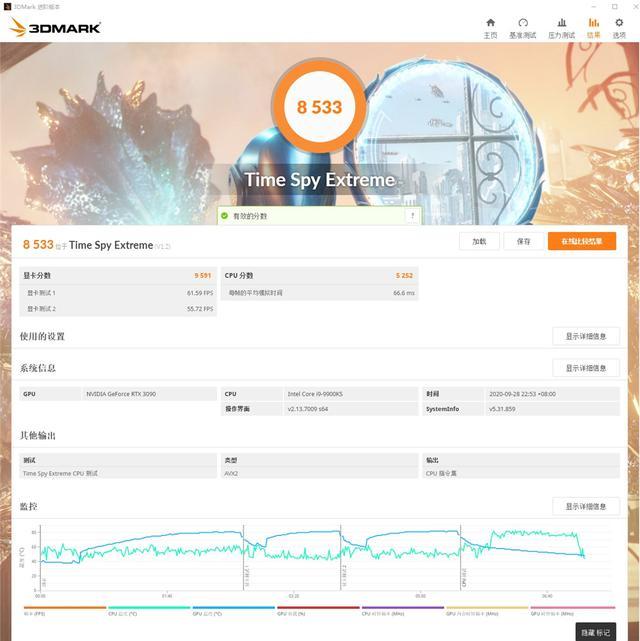Click the 保存 save button
This screenshot has width=640, height=641.
click(524, 241)
